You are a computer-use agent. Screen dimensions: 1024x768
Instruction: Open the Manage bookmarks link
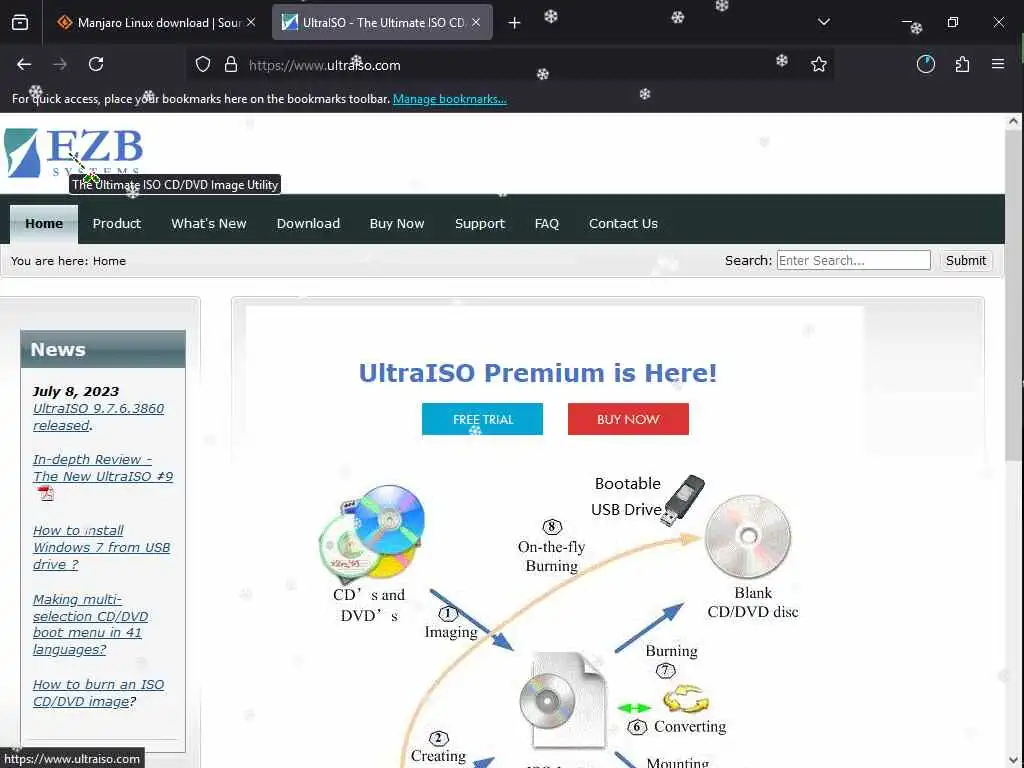click(449, 99)
